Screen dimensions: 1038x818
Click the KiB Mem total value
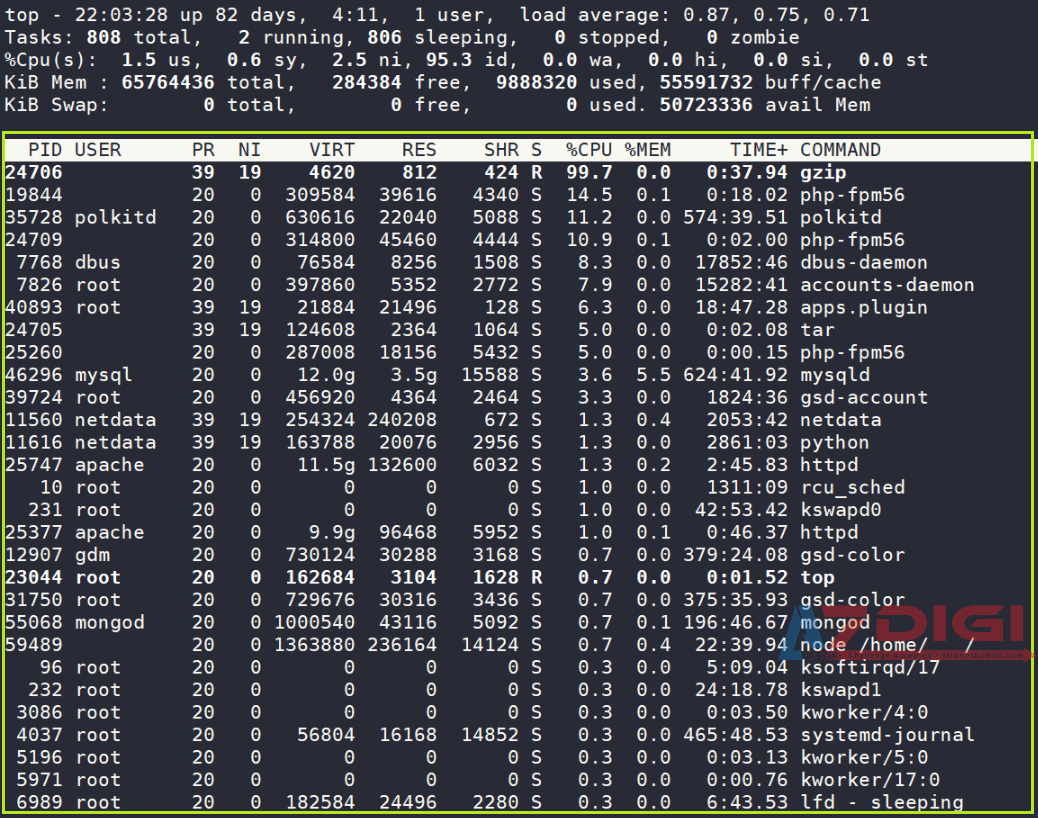[x=171, y=82]
